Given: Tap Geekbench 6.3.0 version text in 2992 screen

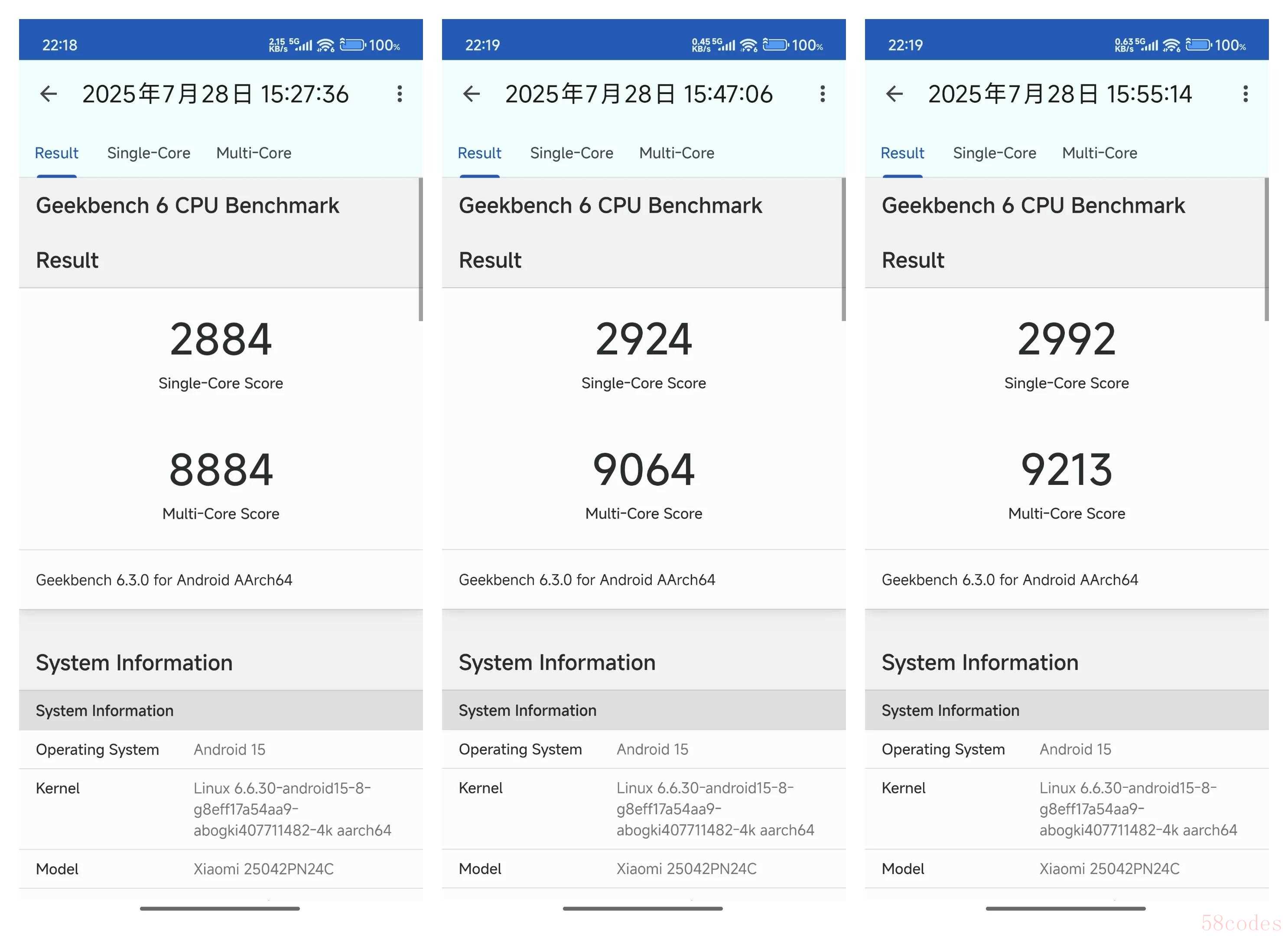Looking at the screenshot, I should (x=1010, y=580).
